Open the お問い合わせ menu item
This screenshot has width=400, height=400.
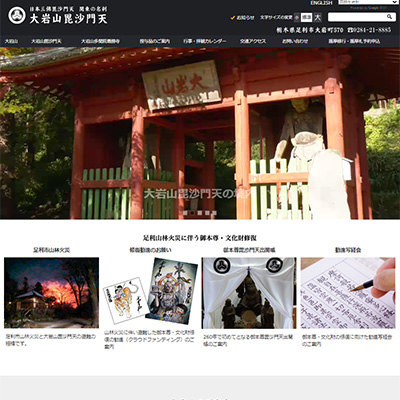[295, 41]
